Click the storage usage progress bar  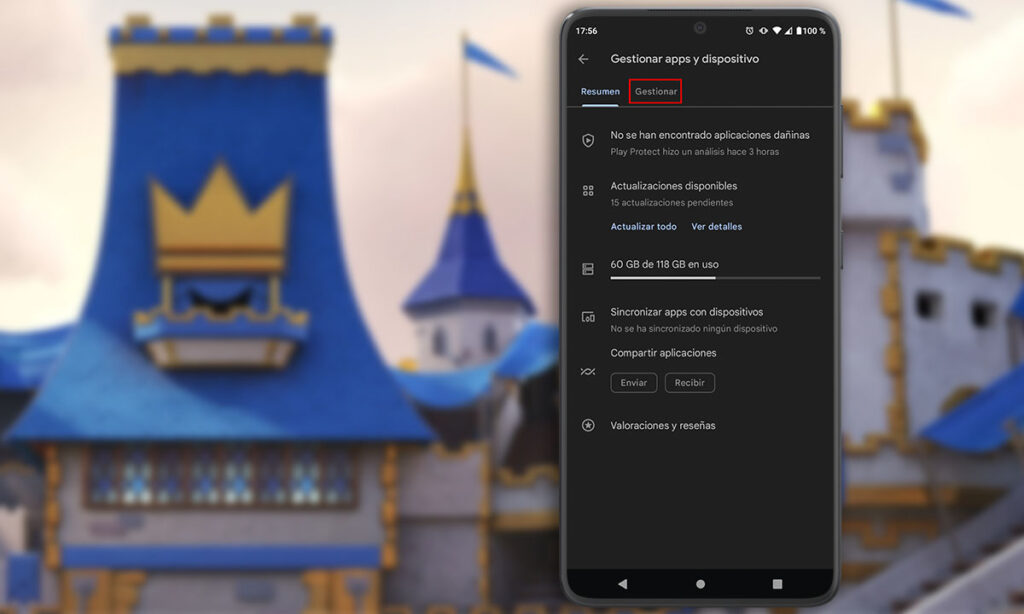(715, 278)
